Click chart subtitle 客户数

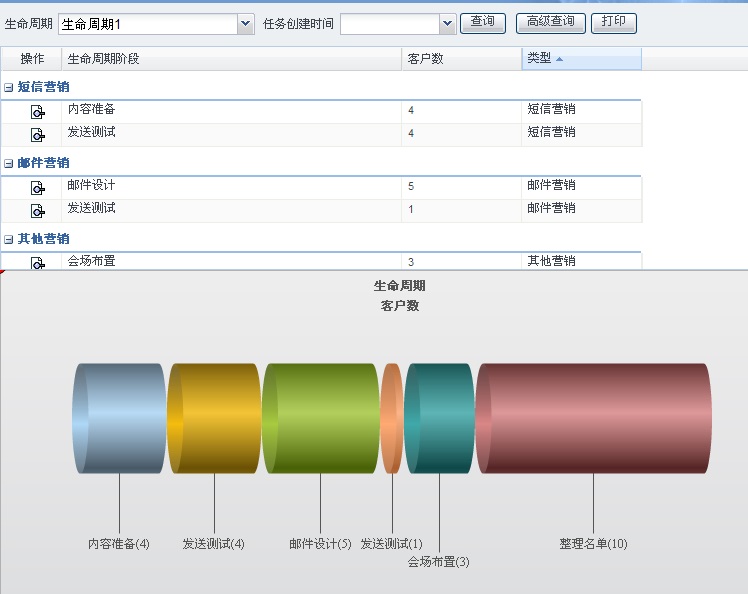point(400,305)
